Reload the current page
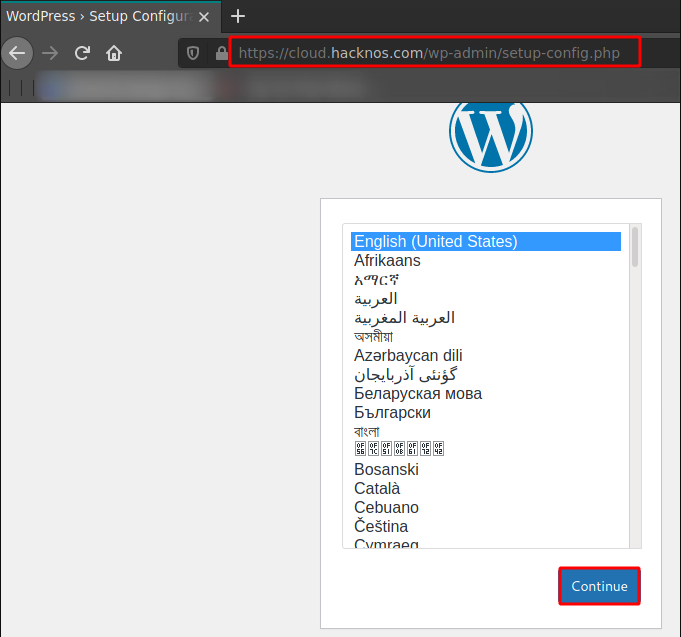681x637 pixels. tap(82, 53)
